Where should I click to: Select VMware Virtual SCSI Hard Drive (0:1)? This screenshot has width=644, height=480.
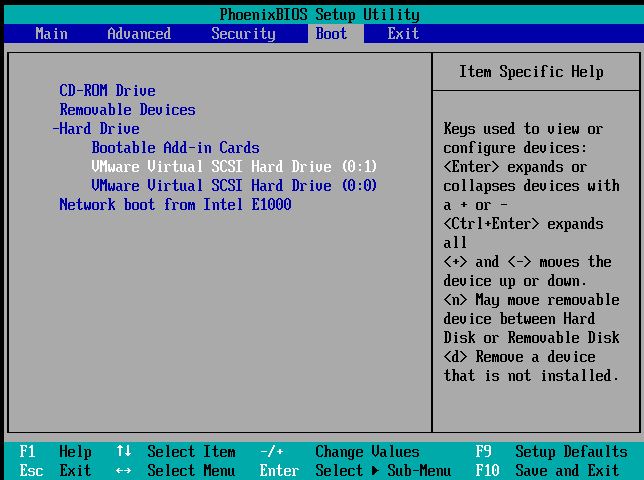point(234,166)
